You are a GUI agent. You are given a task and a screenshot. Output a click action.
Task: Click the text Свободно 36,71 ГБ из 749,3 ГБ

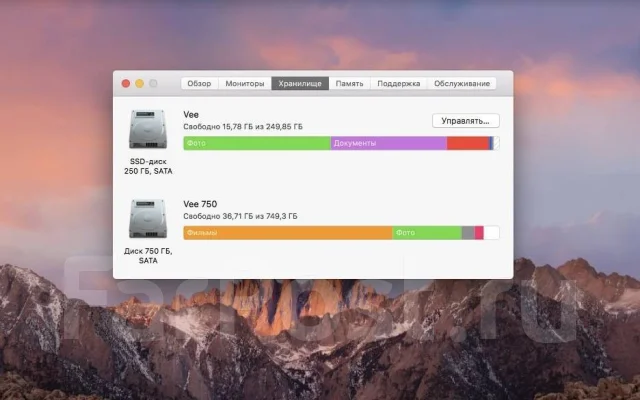coord(240,216)
